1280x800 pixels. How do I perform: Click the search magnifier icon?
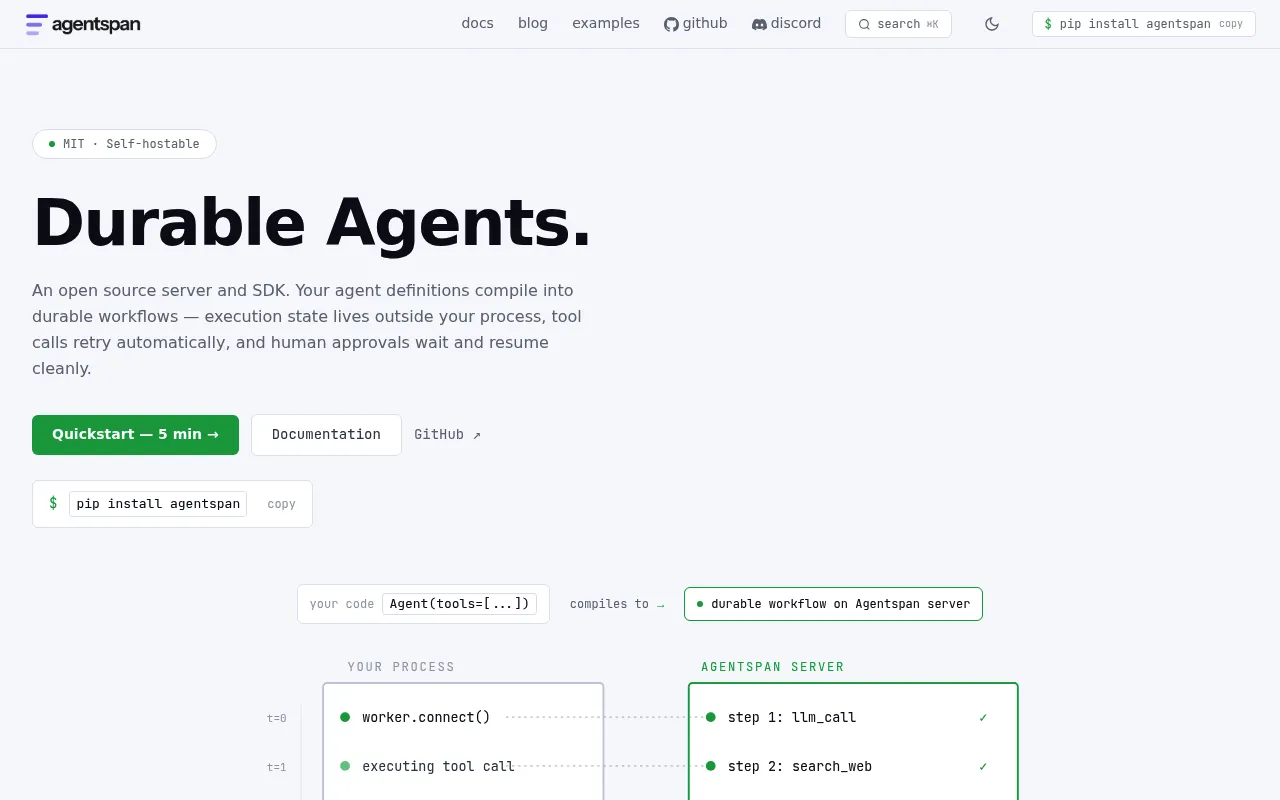coord(864,24)
